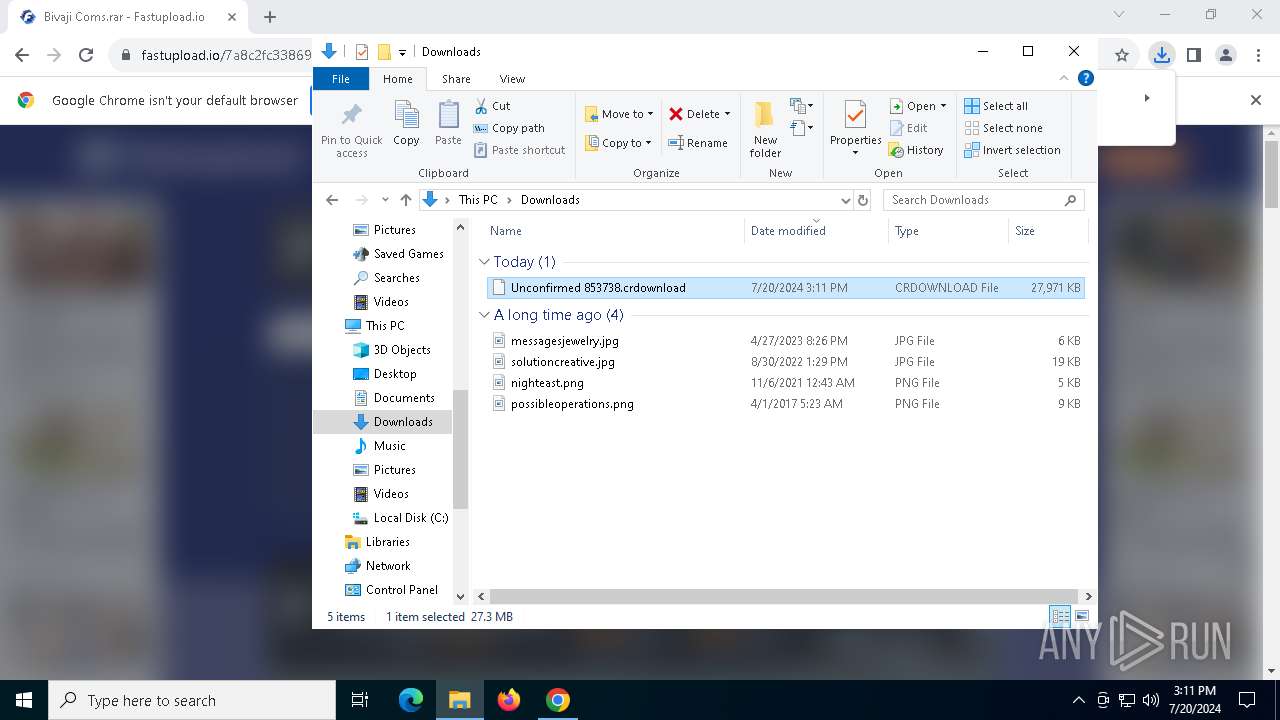Collapse the Today (1) group

pyautogui.click(x=485, y=262)
